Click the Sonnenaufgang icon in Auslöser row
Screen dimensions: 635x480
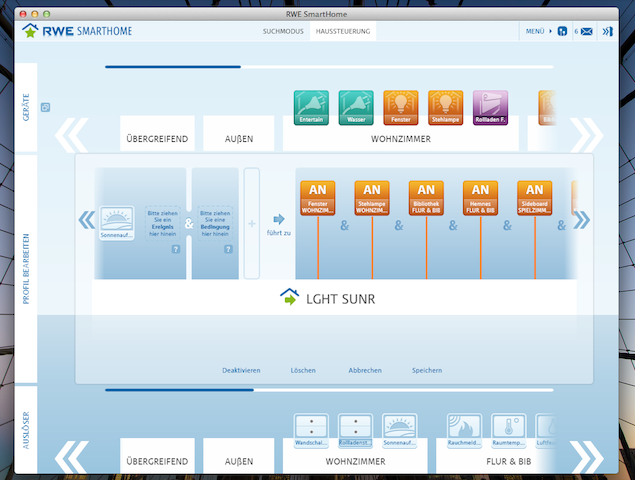click(x=399, y=430)
